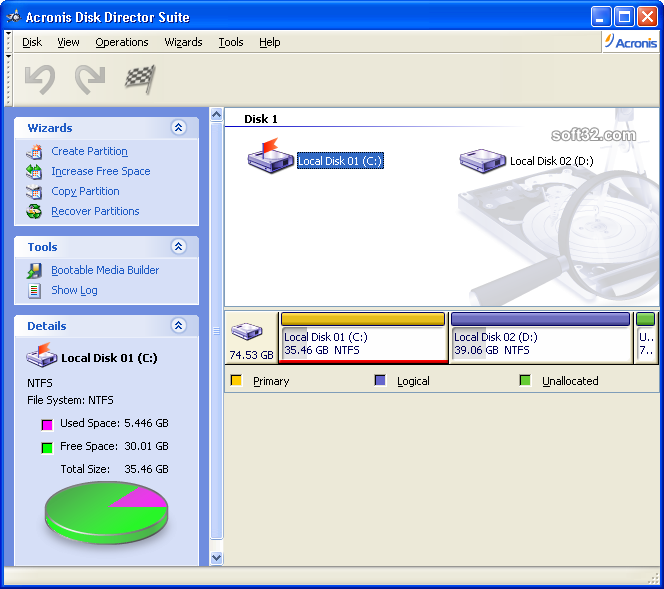Screen dimensions: 664x589
Task: Click the sidebar scroll up arrow
Action: coord(216,114)
